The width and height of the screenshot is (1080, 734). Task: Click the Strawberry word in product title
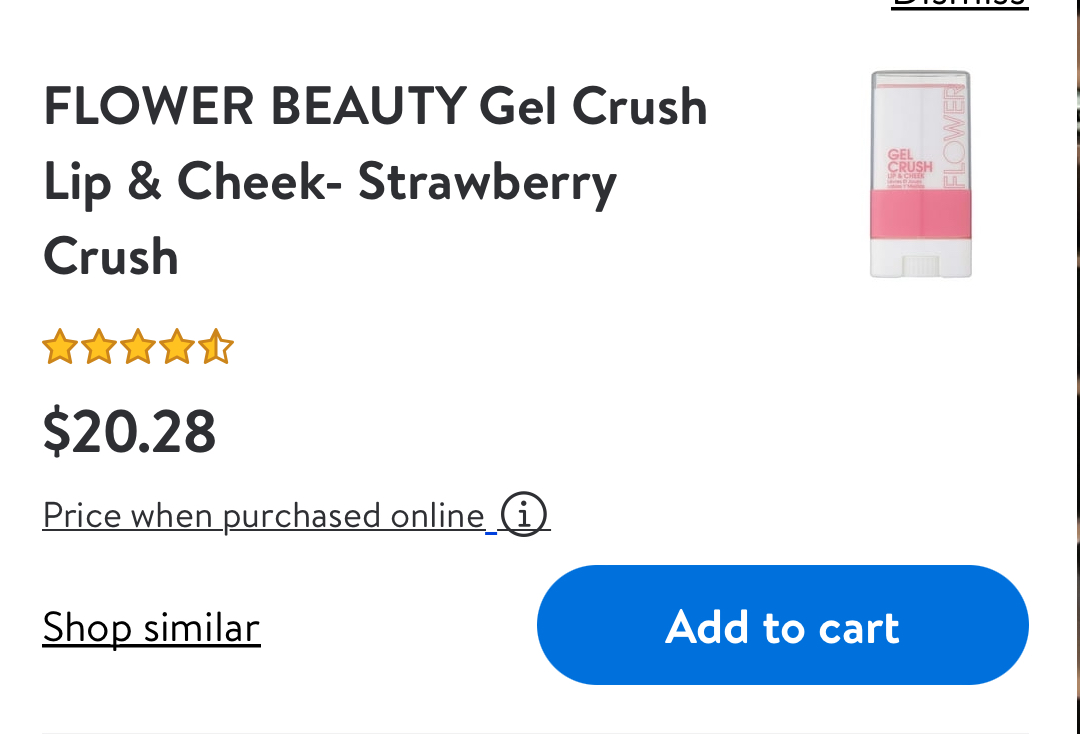tap(487, 182)
